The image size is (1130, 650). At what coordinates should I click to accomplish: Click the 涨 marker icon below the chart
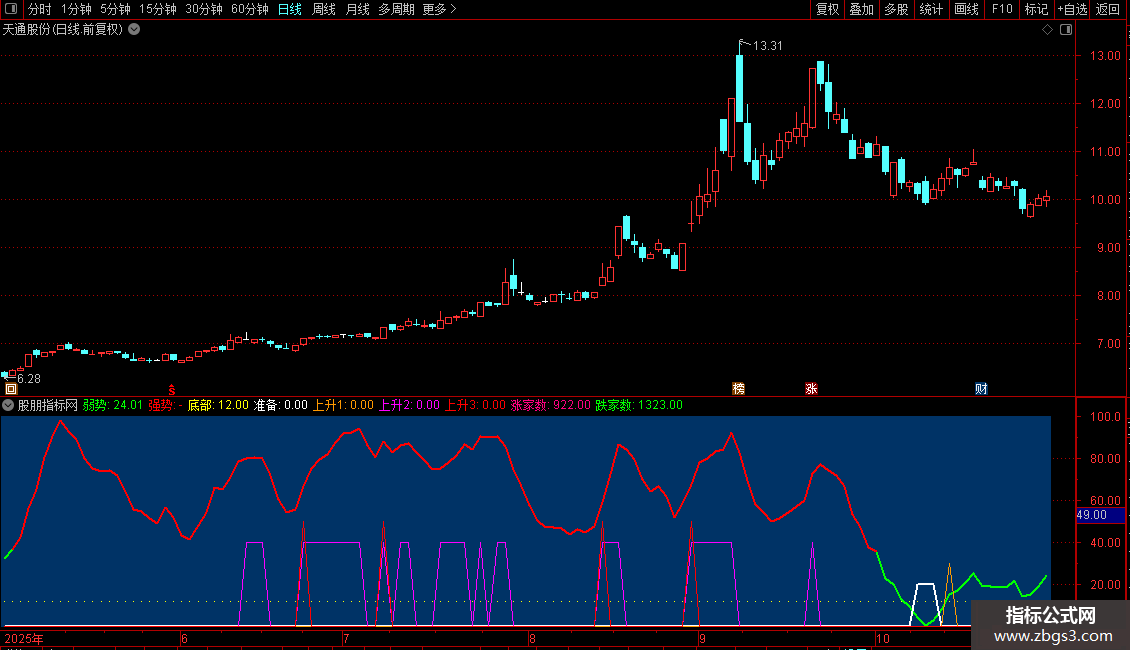coord(811,388)
